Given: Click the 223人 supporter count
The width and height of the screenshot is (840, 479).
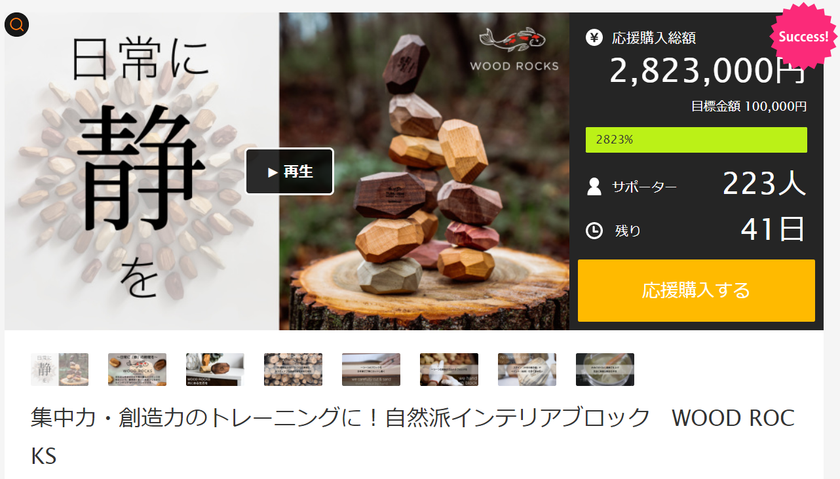Looking at the screenshot, I should (764, 184).
